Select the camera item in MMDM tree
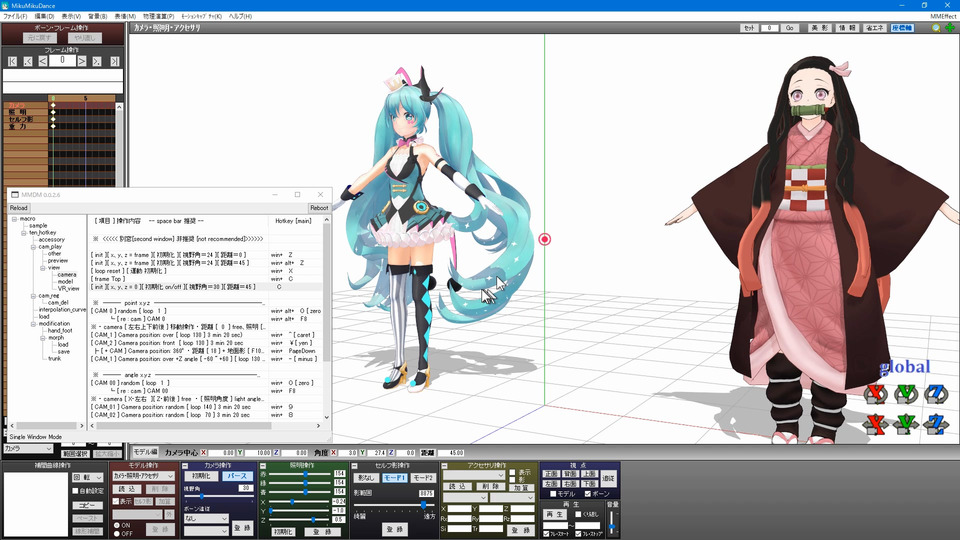The width and height of the screenshot is (960, 540). (67, 275)
